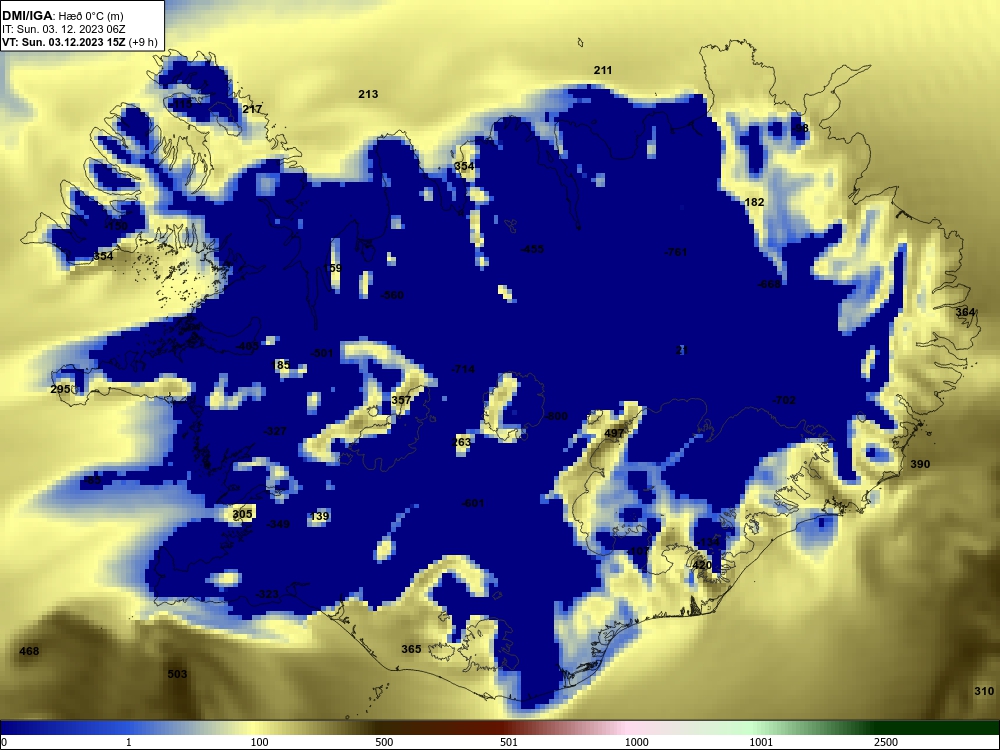The image size is (1000, 750).
Task: Click the map value 364
Action: click(965, 312)
